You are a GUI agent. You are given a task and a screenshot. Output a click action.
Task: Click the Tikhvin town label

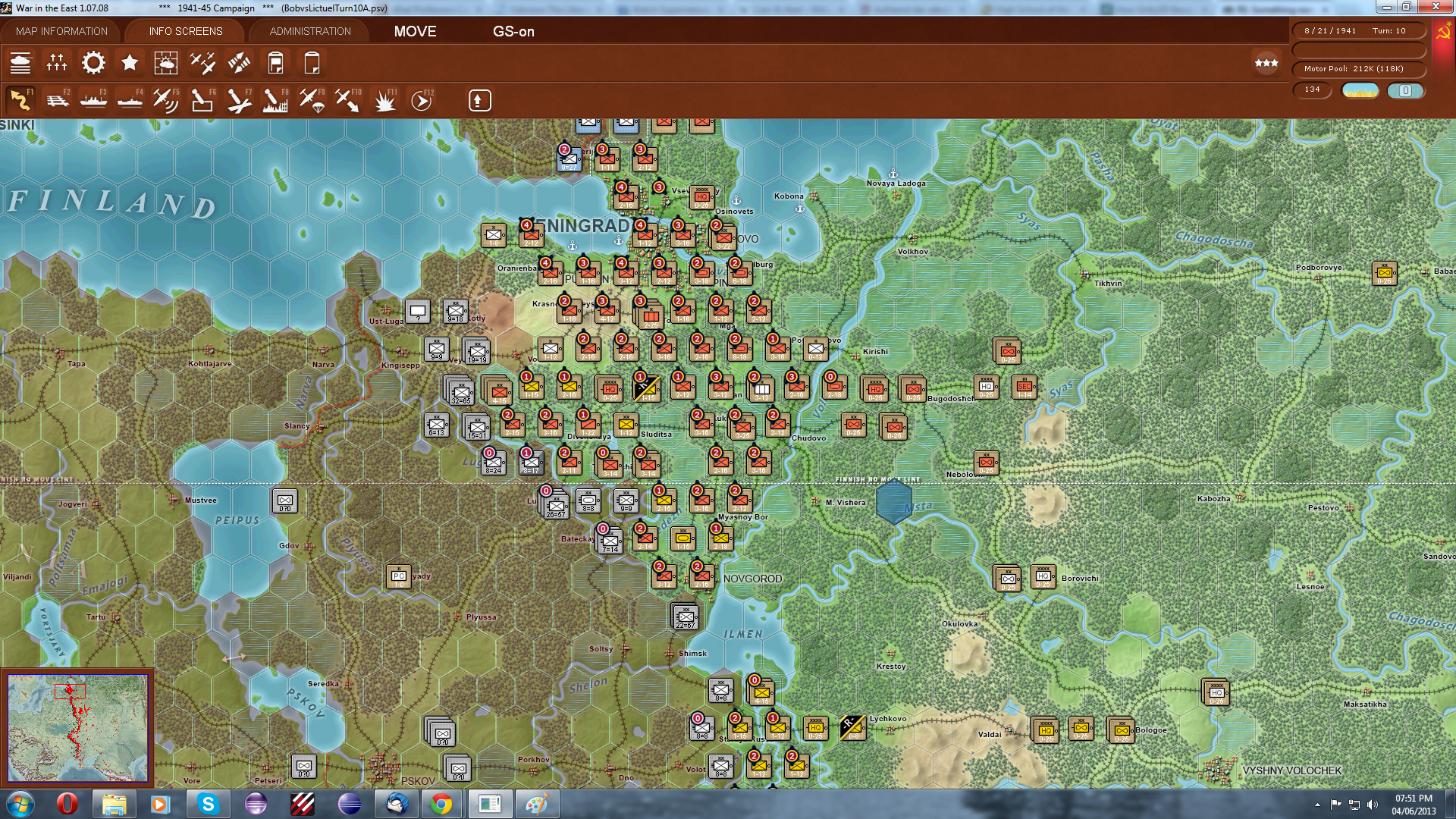coord(1108,283)
